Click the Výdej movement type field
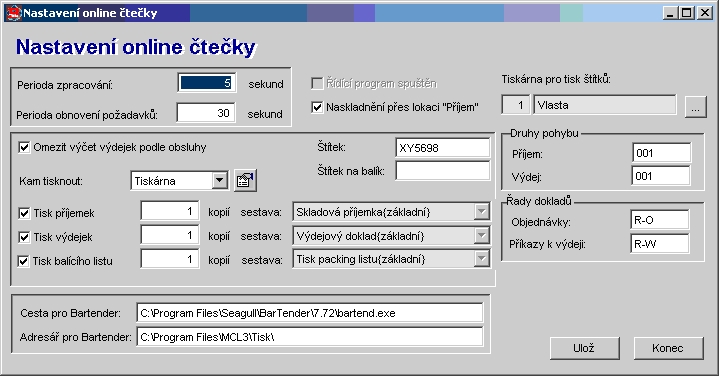This screenshot has width=719, height=376. (661, 176)
